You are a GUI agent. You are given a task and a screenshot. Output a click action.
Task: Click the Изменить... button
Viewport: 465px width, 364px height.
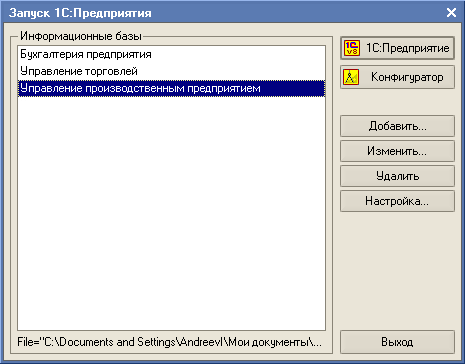[397, 151]
